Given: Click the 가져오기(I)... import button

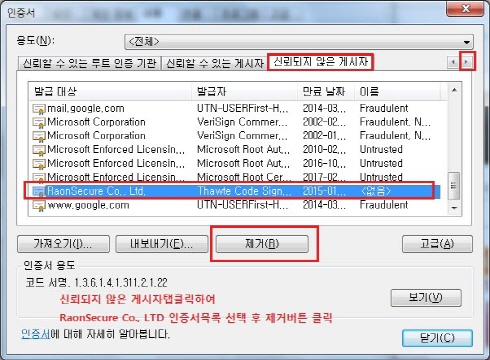Looking at the screenshot, I should point(63,244).
